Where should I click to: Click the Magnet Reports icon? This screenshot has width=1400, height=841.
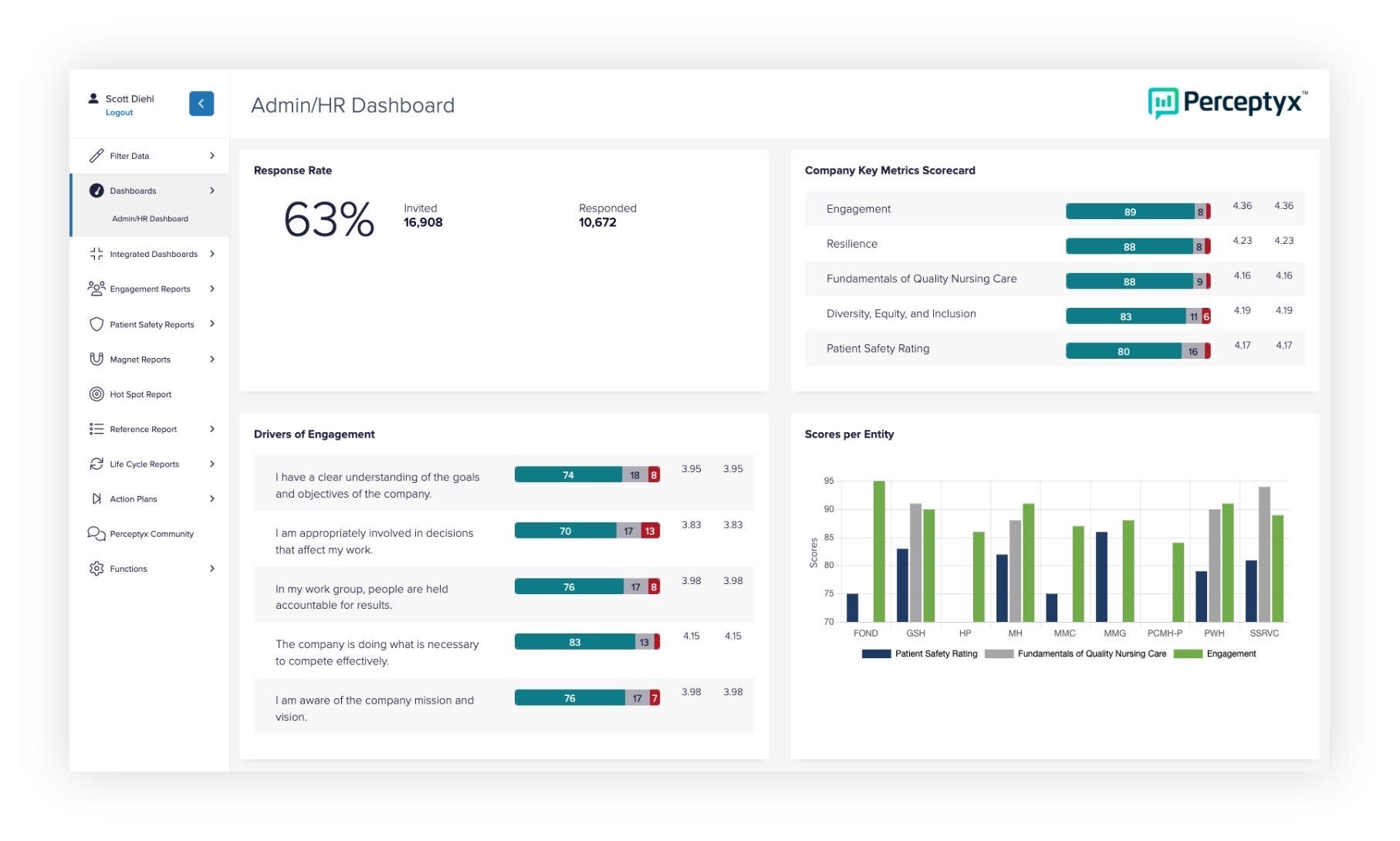tap(96, 359)
